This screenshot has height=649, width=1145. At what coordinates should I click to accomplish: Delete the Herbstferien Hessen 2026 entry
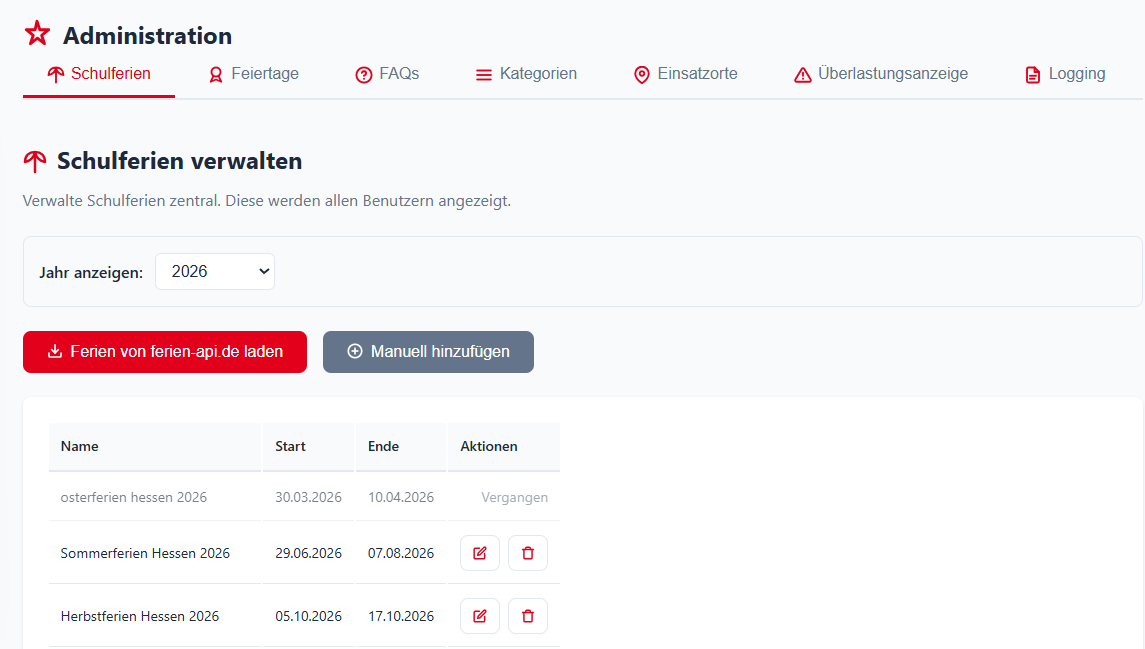[x=528, y=616]
